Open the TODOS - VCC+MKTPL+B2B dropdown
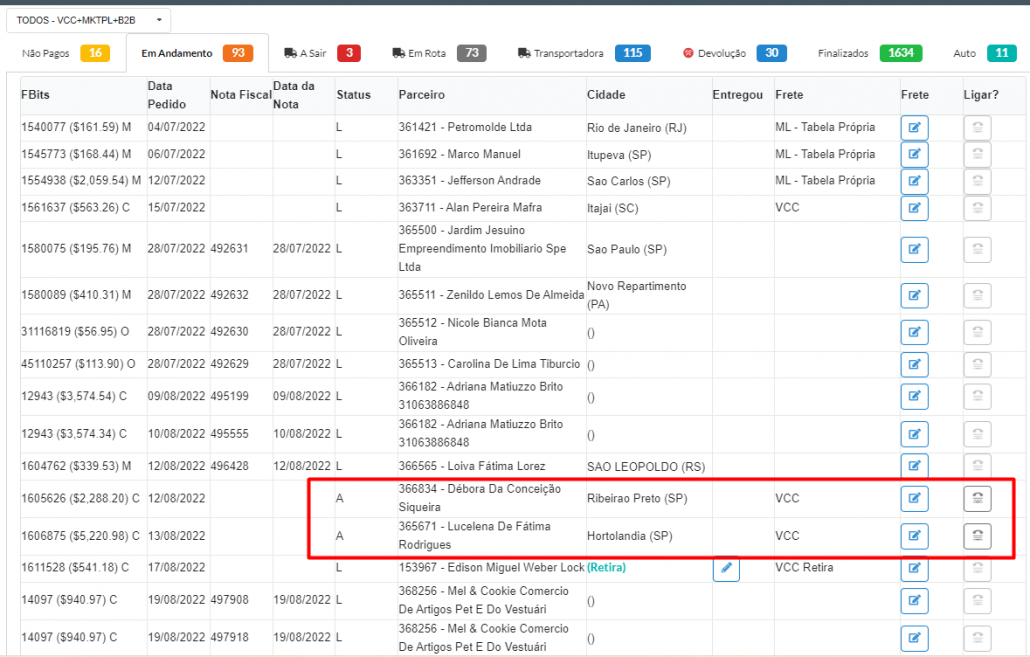 coord(90,20)
